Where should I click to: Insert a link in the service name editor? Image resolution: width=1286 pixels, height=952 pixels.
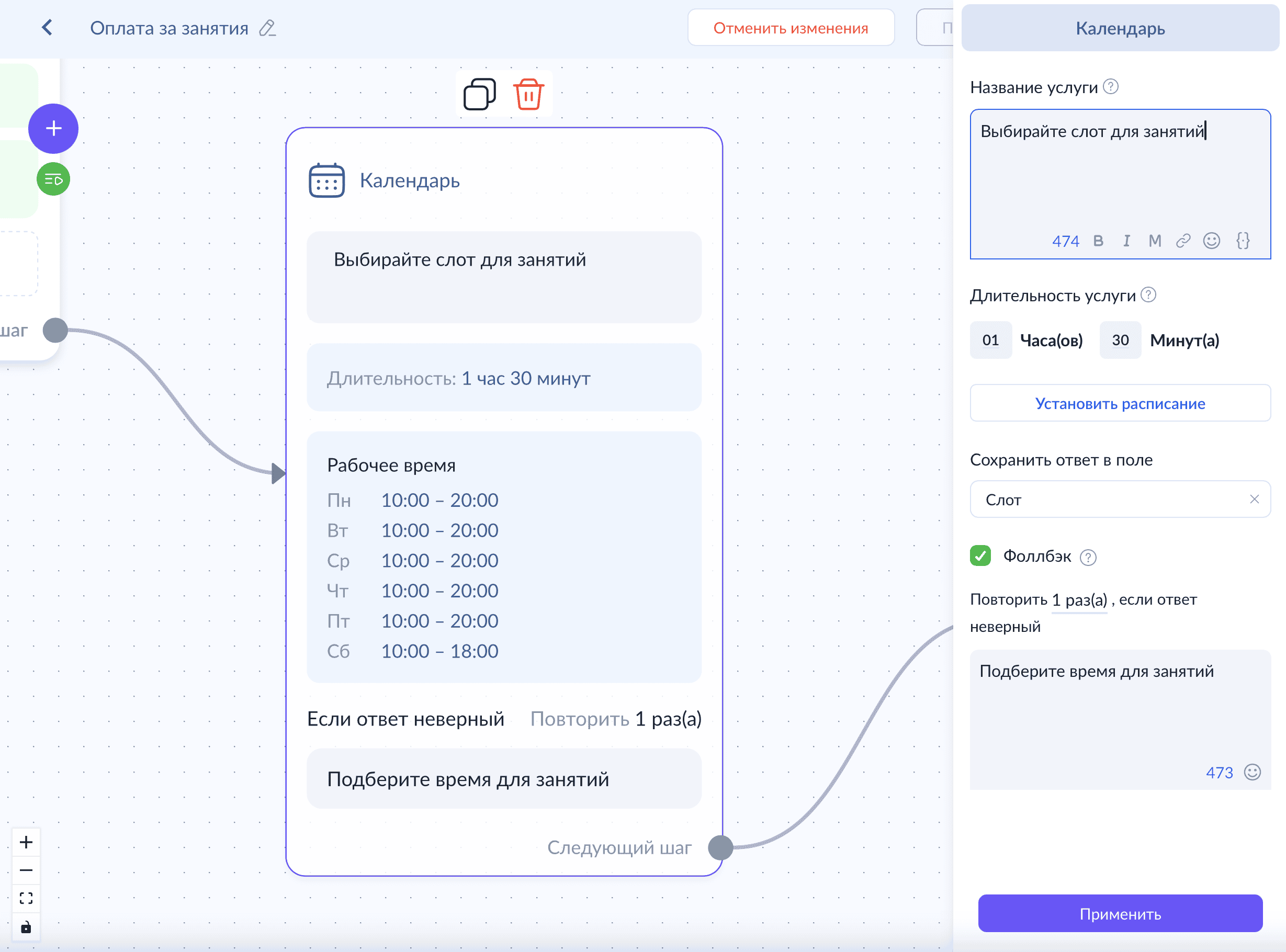click(1183, 241)
